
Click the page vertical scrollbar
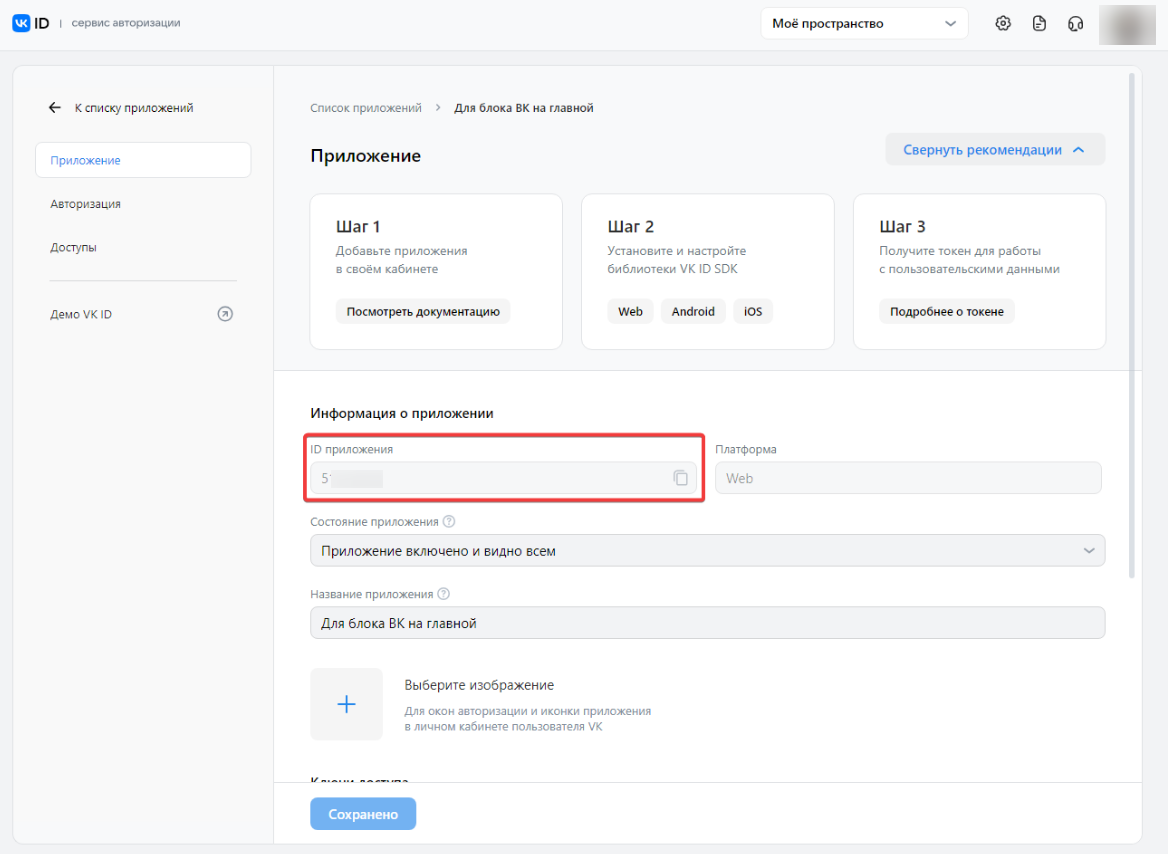pyautogui.click(x=1132, y=325)
